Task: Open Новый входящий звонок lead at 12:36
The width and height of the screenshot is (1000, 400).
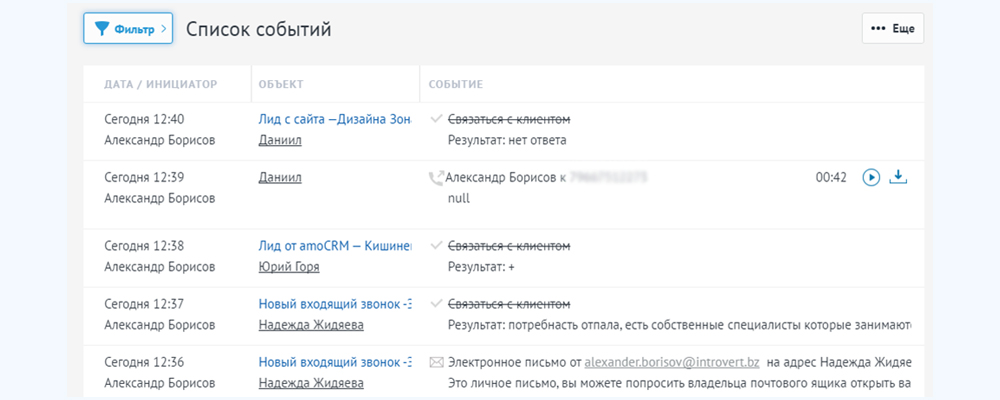Action: click(334, 361)
